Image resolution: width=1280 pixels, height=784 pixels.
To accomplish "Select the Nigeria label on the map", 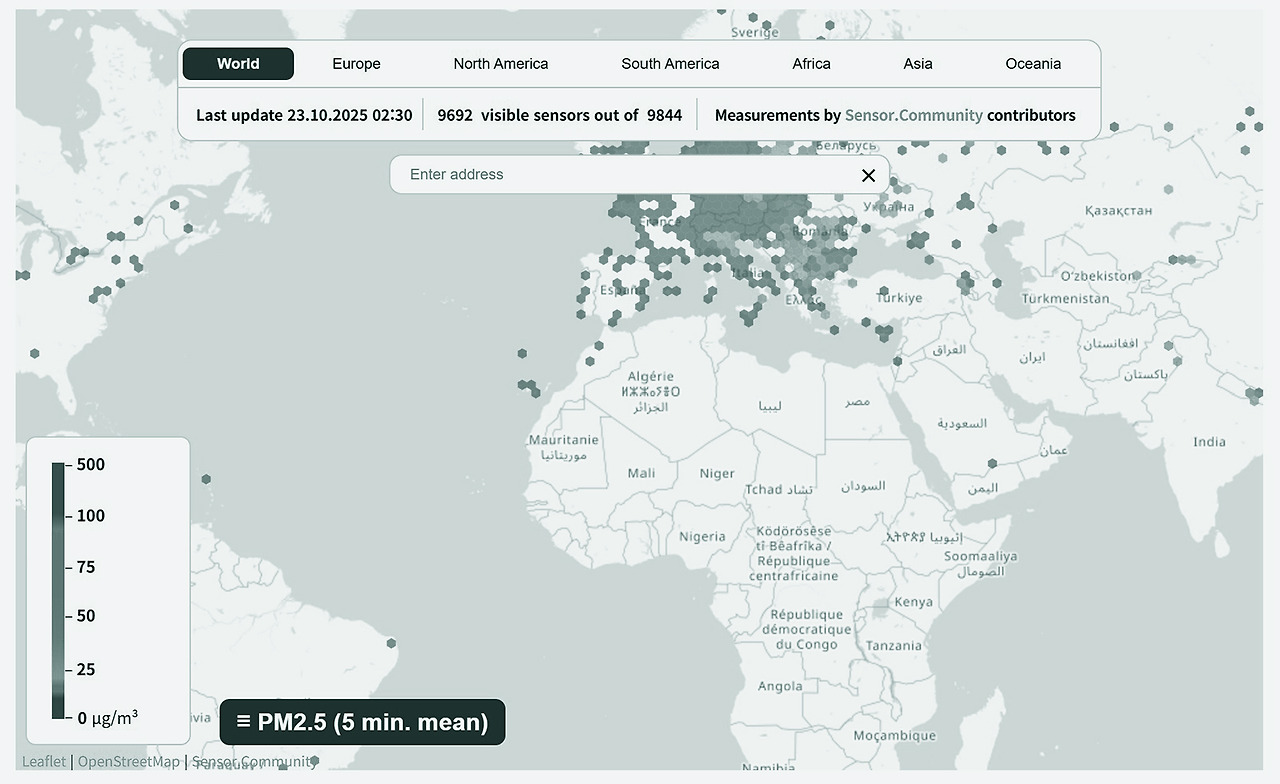I will point(702,537).
